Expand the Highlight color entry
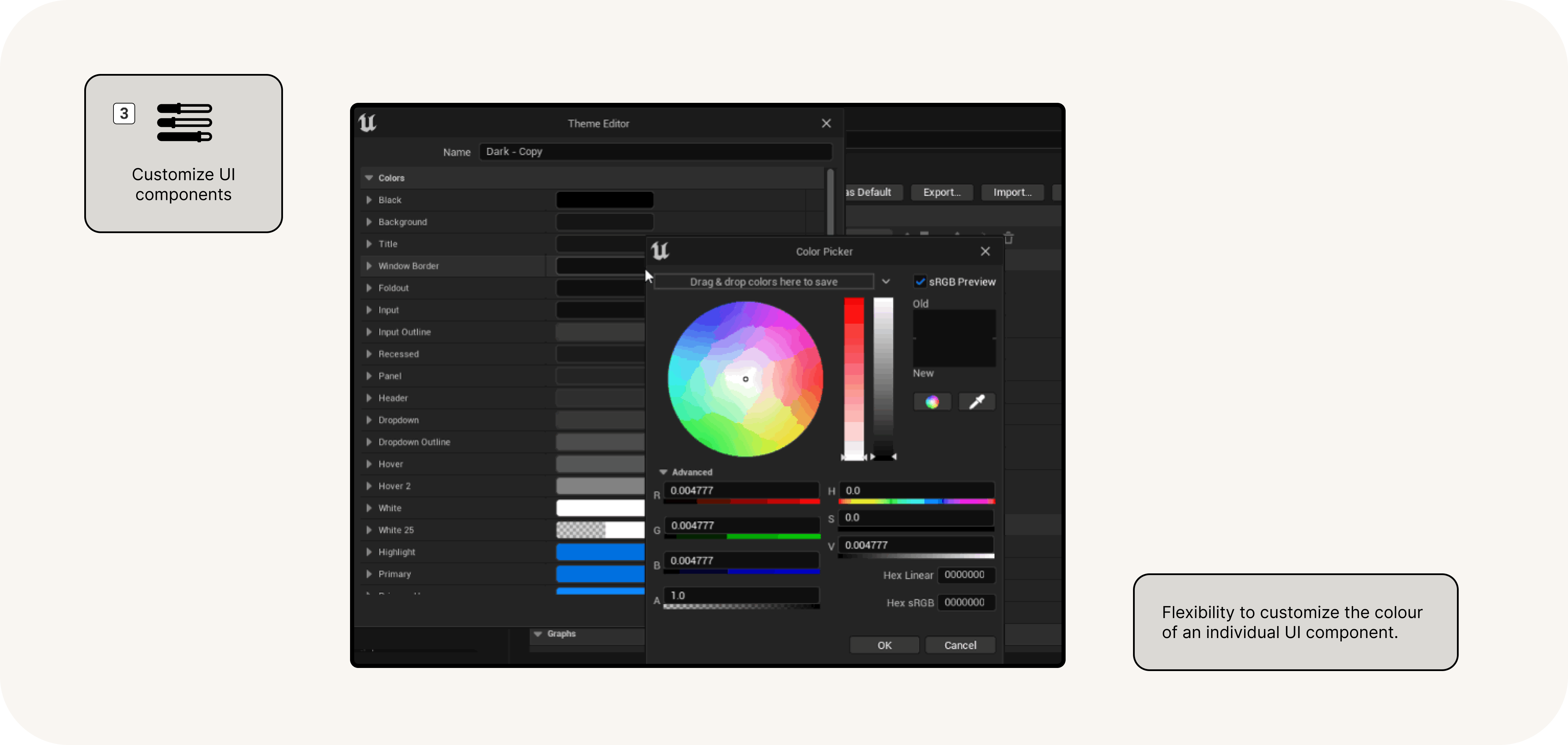1568x745 pixels. (x=369, y=552)
